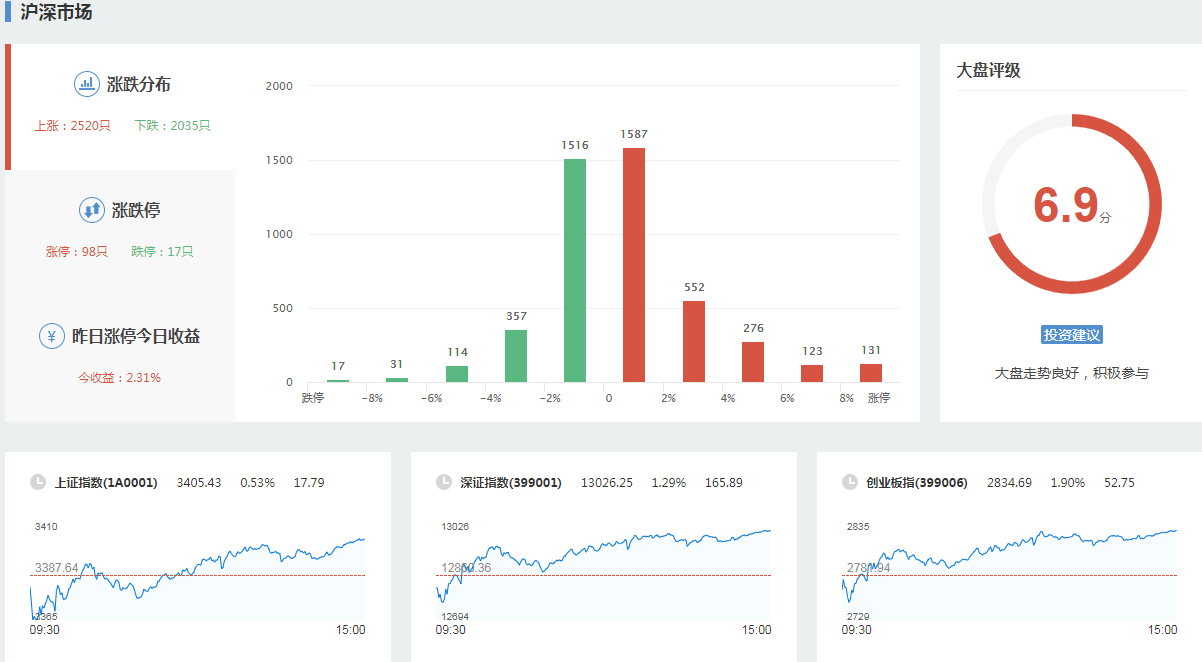Click the 投资建议 button
The height and width of the screenshot is (662, 1202).
tap(1071, 335)
